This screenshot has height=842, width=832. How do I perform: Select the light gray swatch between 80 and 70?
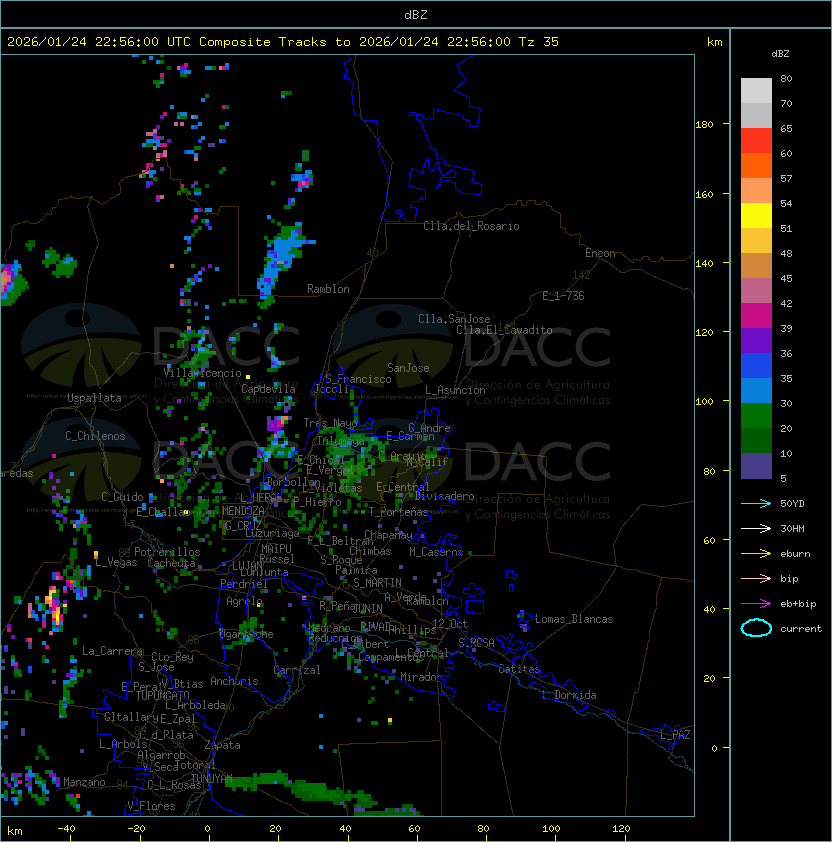pos(756,91)
